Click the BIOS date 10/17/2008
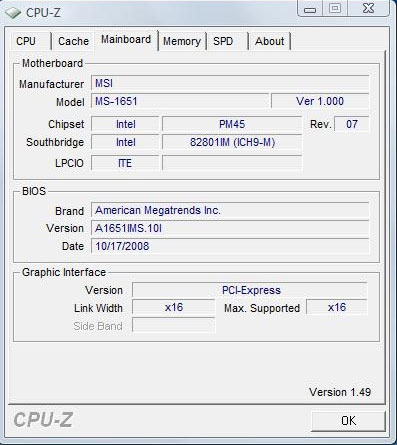This screenshot has width=397, height=445. point(230,246)
